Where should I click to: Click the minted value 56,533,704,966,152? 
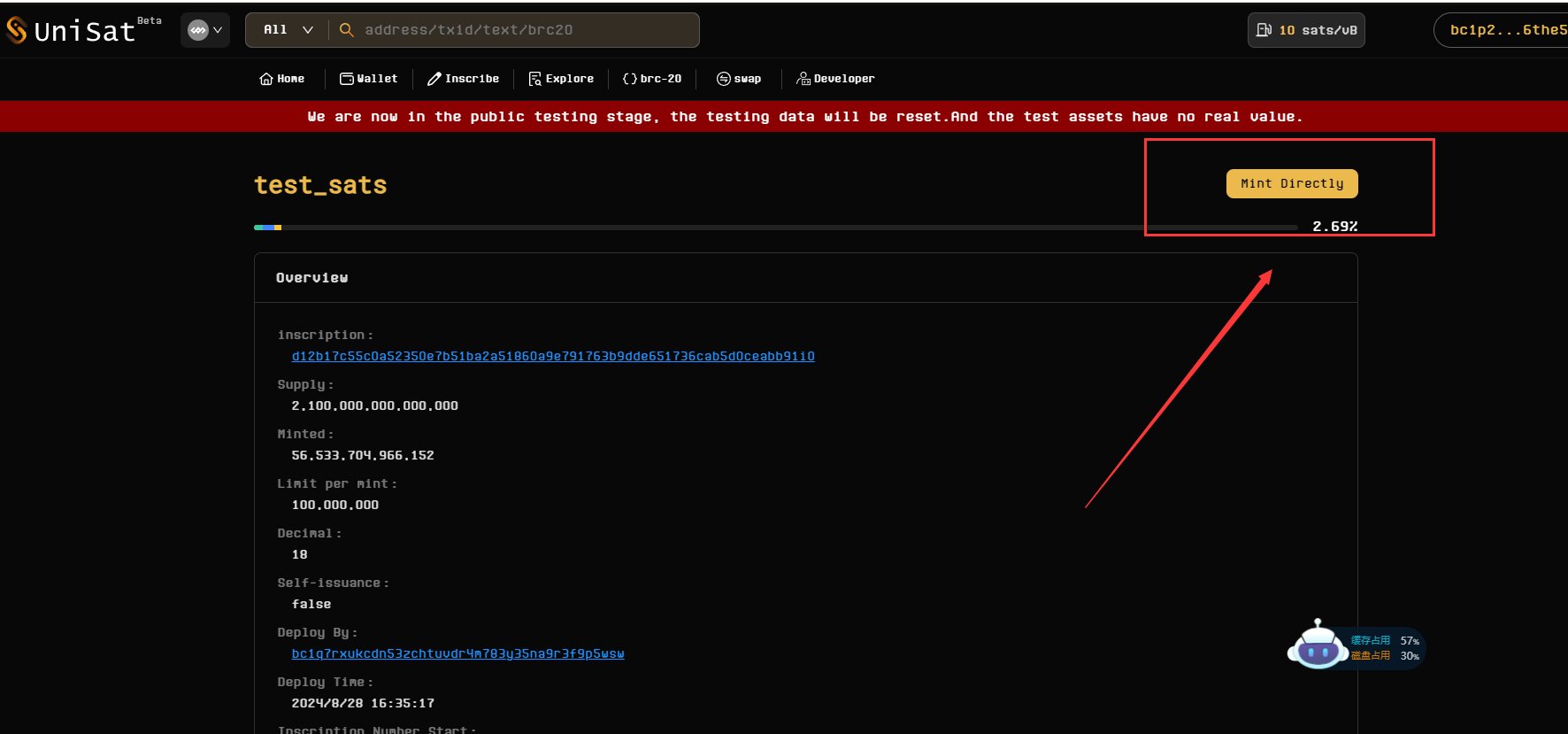pyautogui.click(x=363, y=455)
